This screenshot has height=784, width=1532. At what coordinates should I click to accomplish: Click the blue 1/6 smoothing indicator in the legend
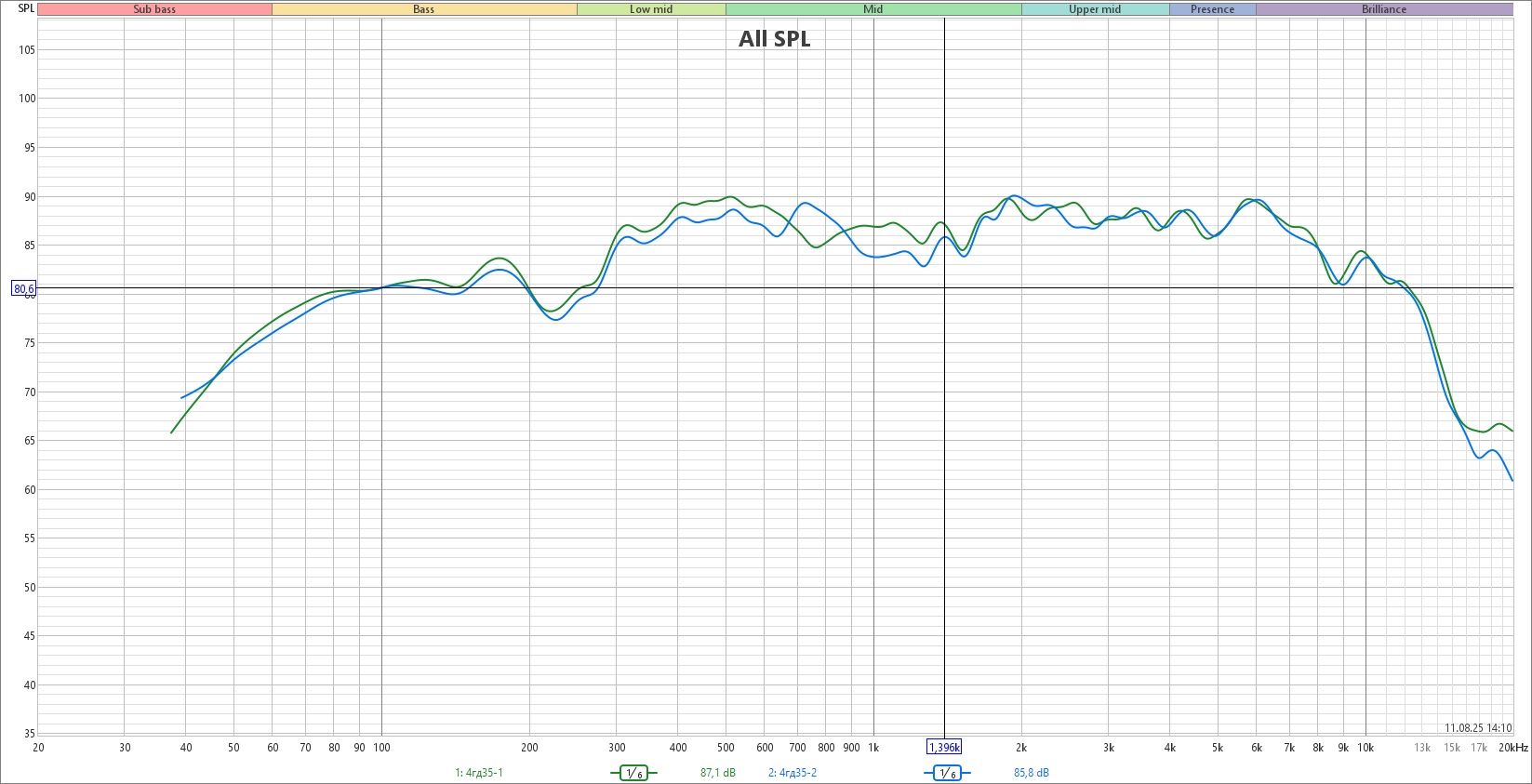pos(946,773)
